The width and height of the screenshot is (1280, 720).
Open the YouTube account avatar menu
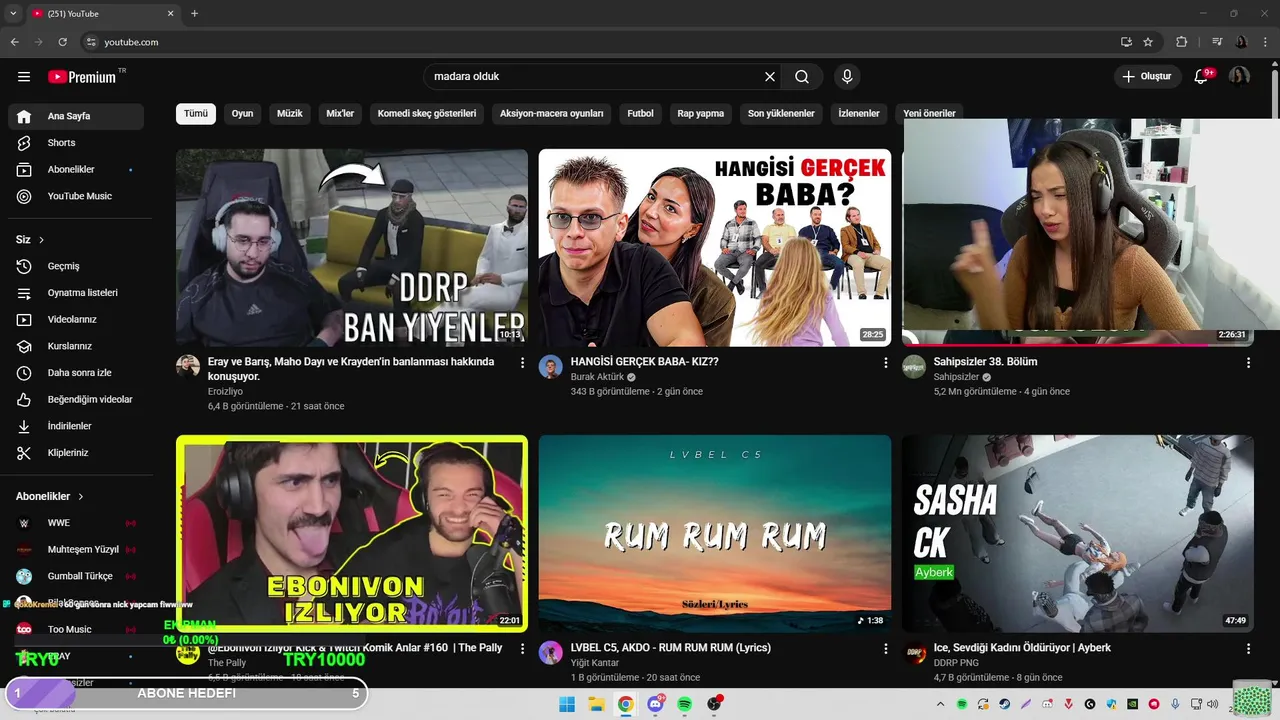pyautogui.click(x=1240, y=77)
